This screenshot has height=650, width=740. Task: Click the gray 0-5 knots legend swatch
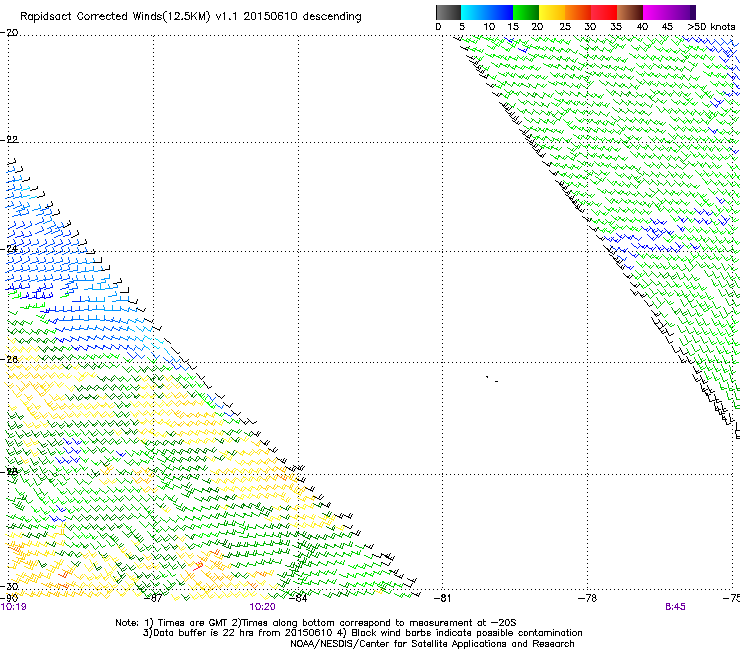(x=448, y=12)
